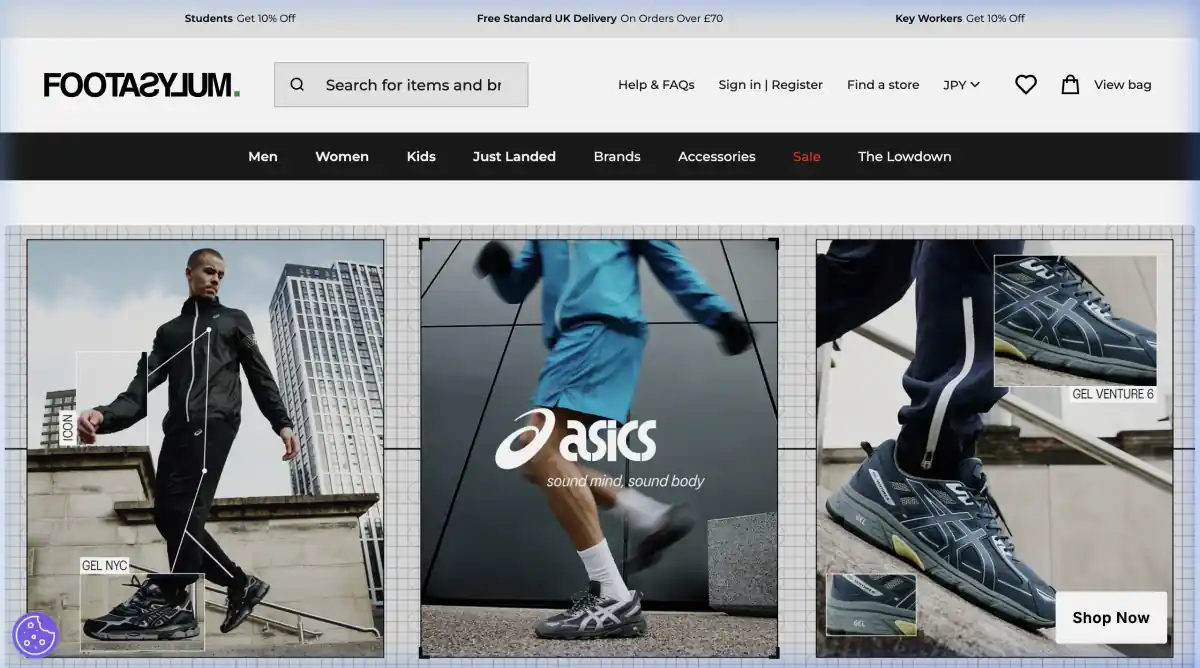This screenshot has width=1200, height=668.
Task: Select Kids in navigation bar
Action: (421, 156)
